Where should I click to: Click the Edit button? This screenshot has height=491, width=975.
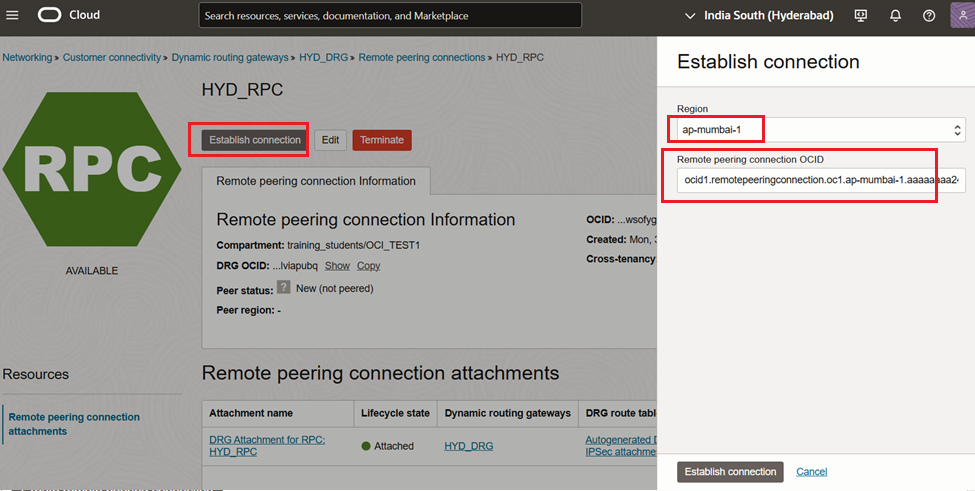(x=330, y=140)
